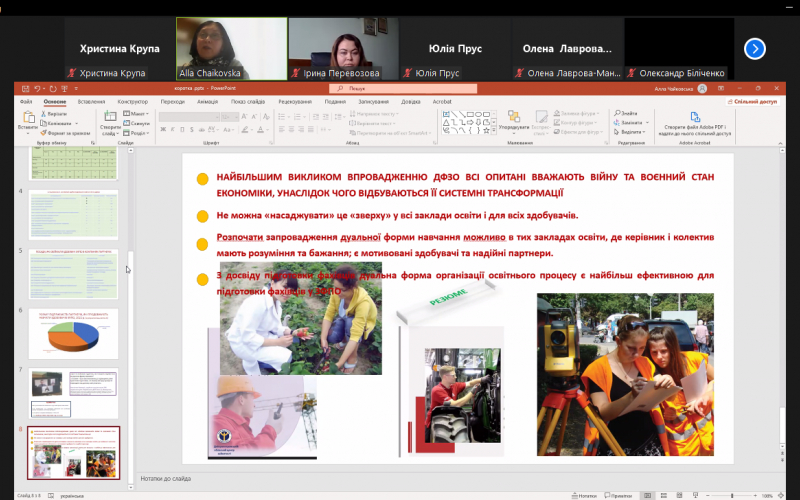This screenshot has width=800, height=500.
Task: Click the Save icon in quick access toolbar
Action: pos(26,89)
